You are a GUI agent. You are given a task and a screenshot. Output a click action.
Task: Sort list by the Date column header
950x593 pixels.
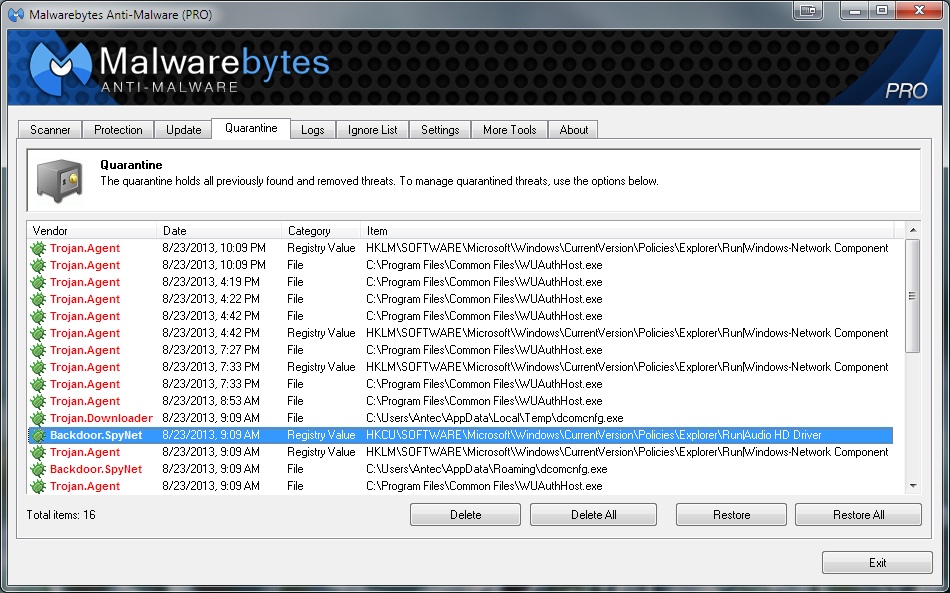pyautogui.click(x=219, y=231)
